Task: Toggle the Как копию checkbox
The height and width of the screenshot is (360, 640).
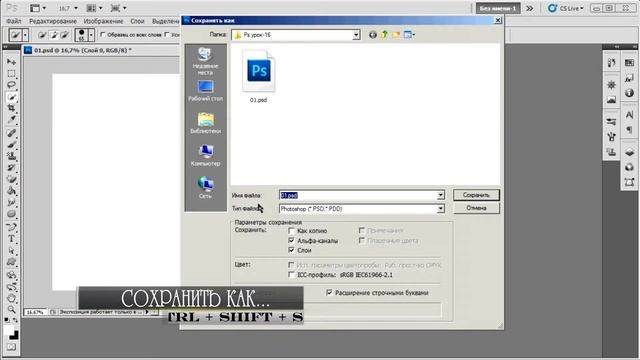Action: coord(291,231)
